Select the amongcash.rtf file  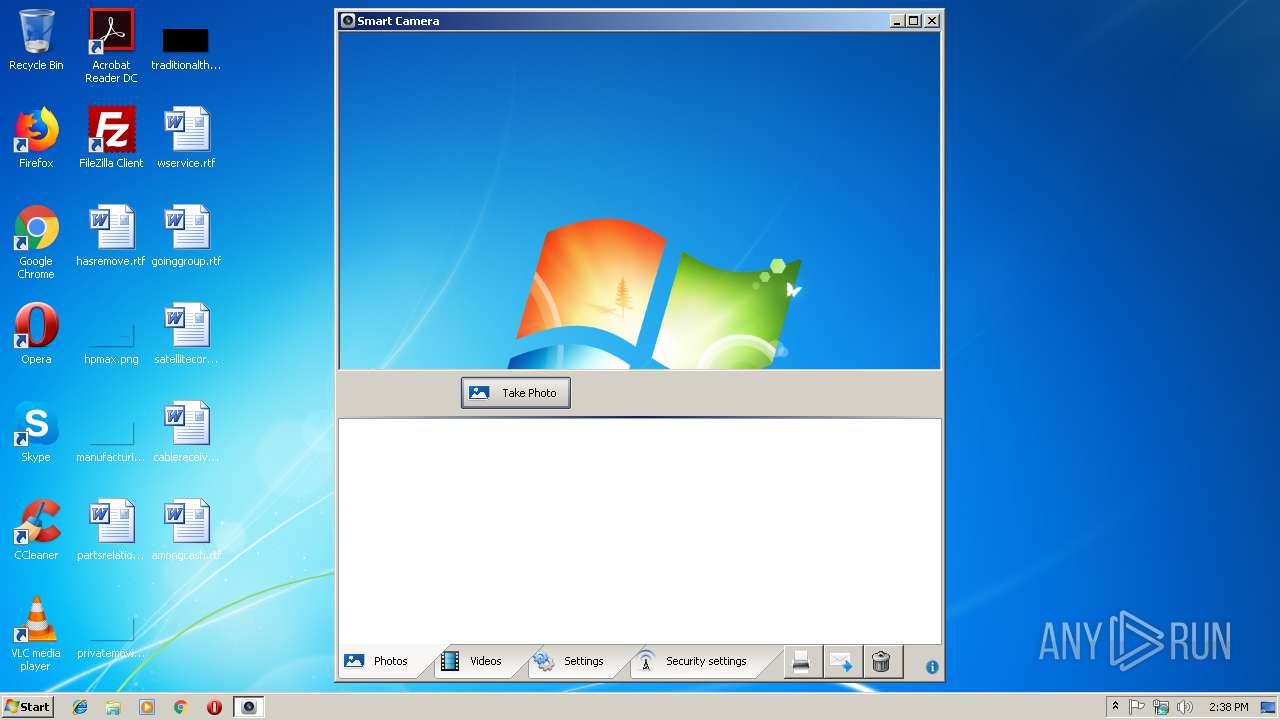coord(186,530)
